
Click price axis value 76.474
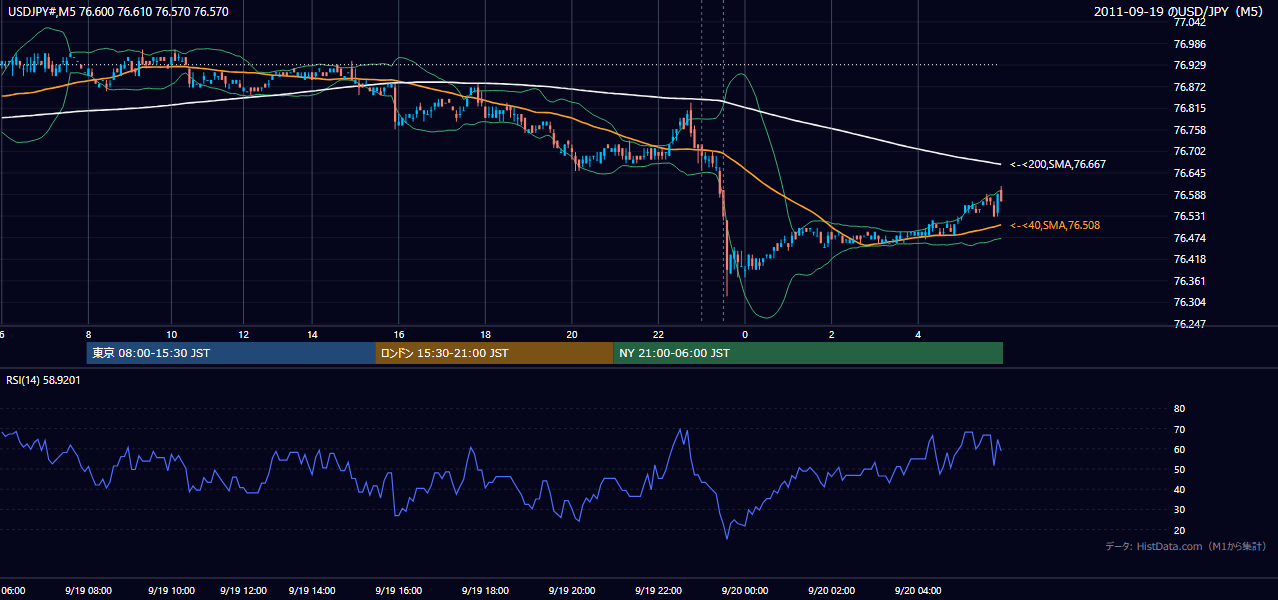coord(1191,238)
